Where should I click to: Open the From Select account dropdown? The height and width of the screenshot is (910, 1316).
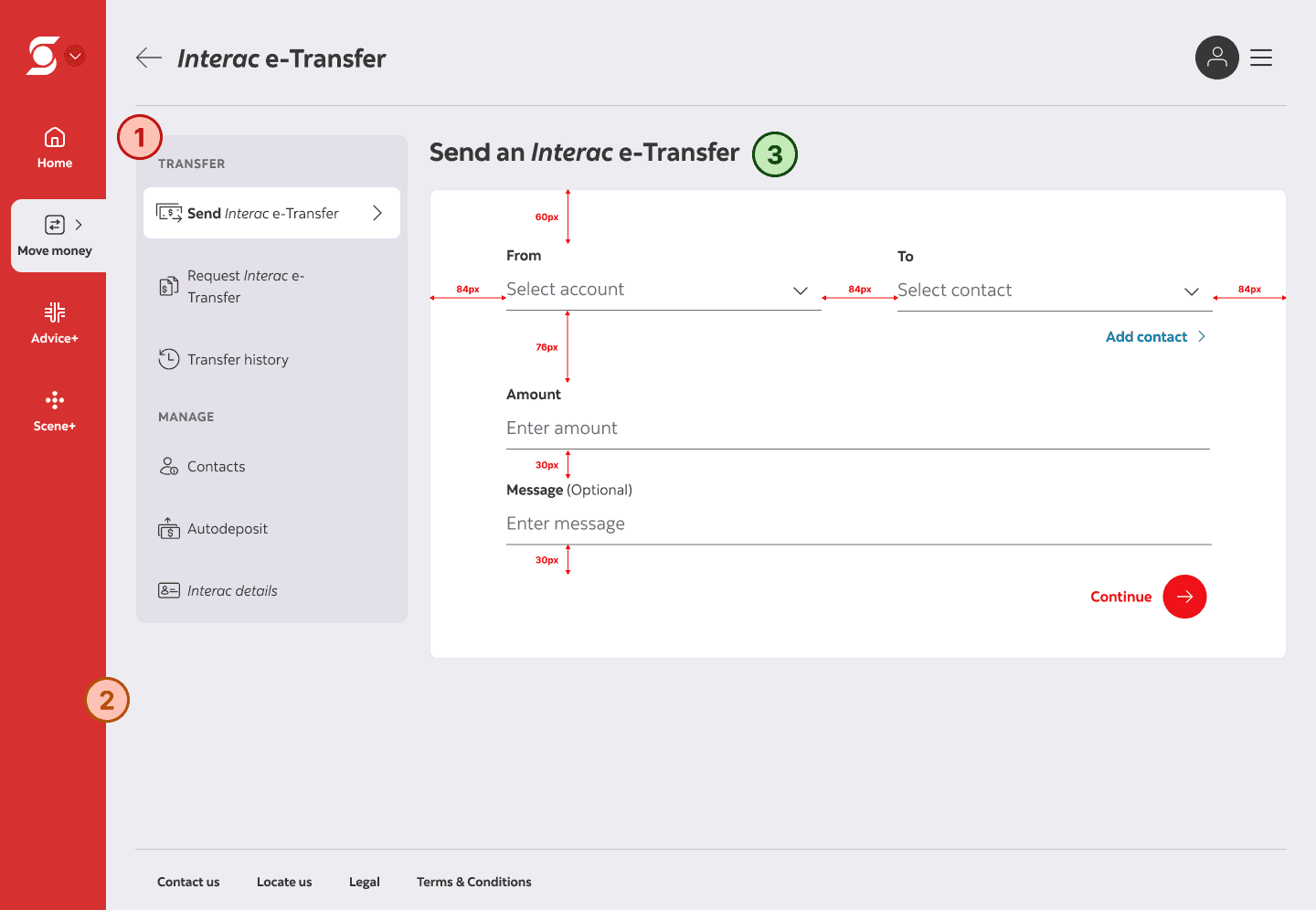coord(663,291)
